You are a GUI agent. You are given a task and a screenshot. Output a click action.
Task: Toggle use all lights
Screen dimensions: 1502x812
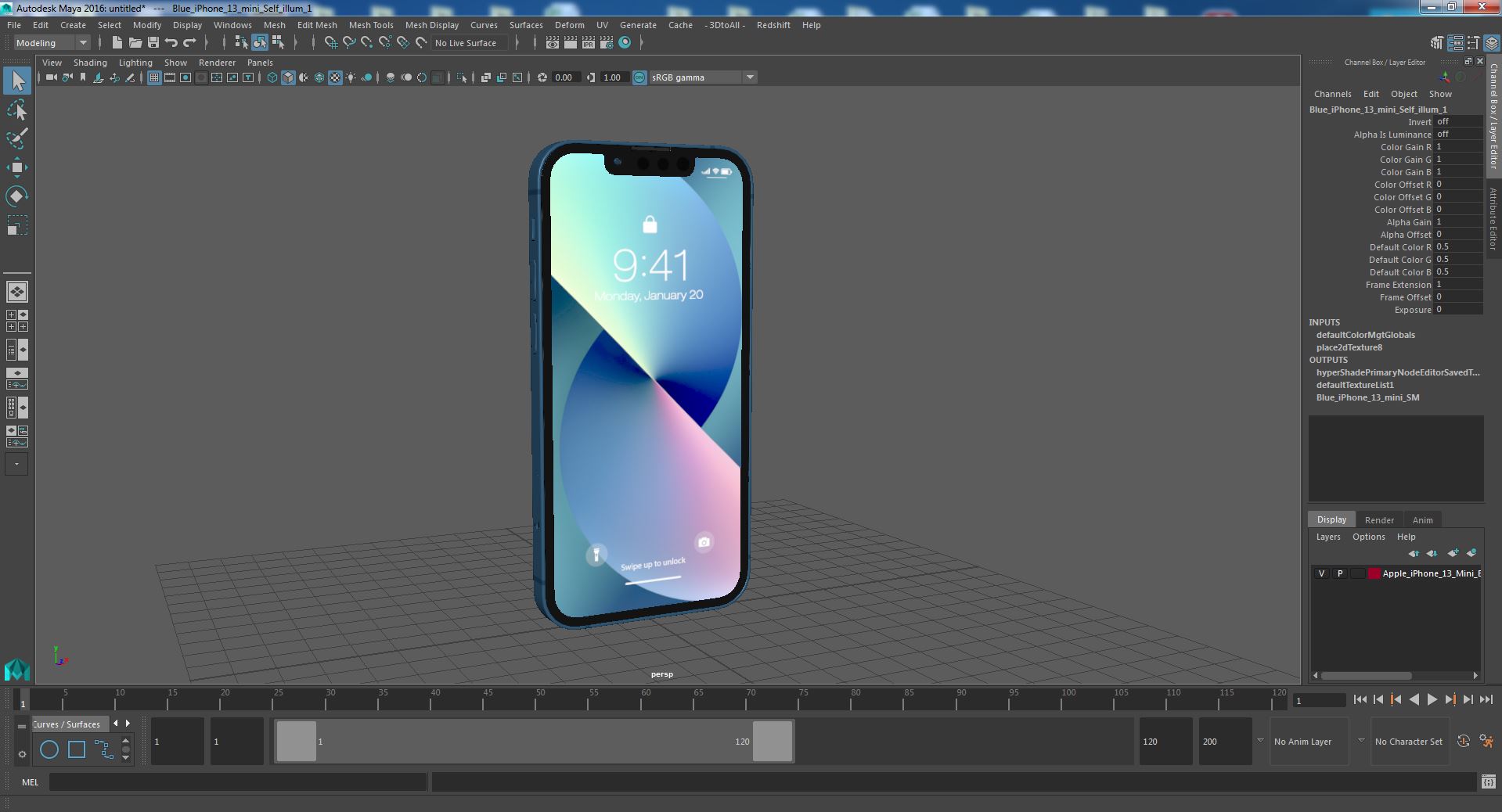click(351, 77)
